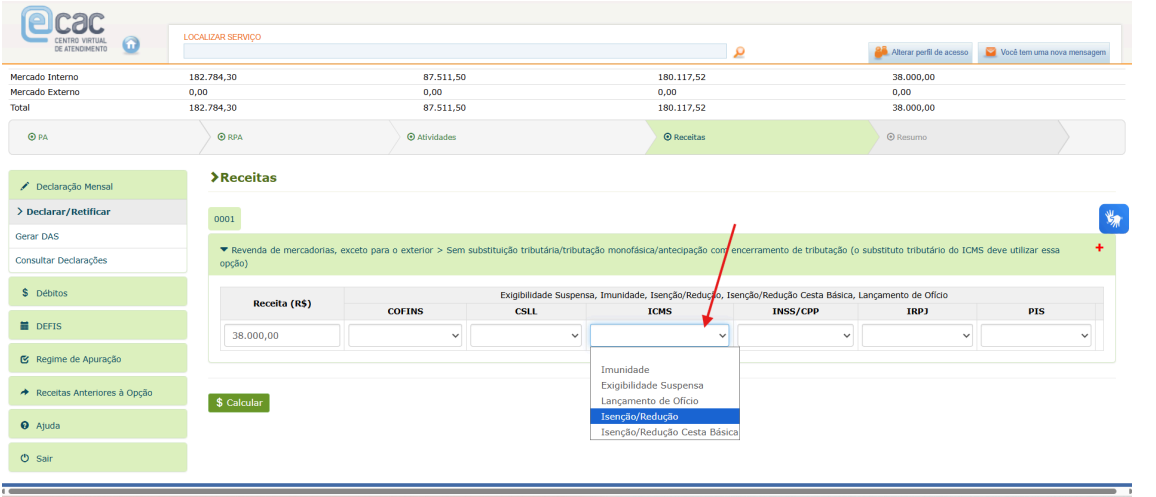This screenshot has height=497, width=1156.
Task: Click the Alterar perfil de acesso people icon
Action: pyautogui.click(x=881, y=52)
